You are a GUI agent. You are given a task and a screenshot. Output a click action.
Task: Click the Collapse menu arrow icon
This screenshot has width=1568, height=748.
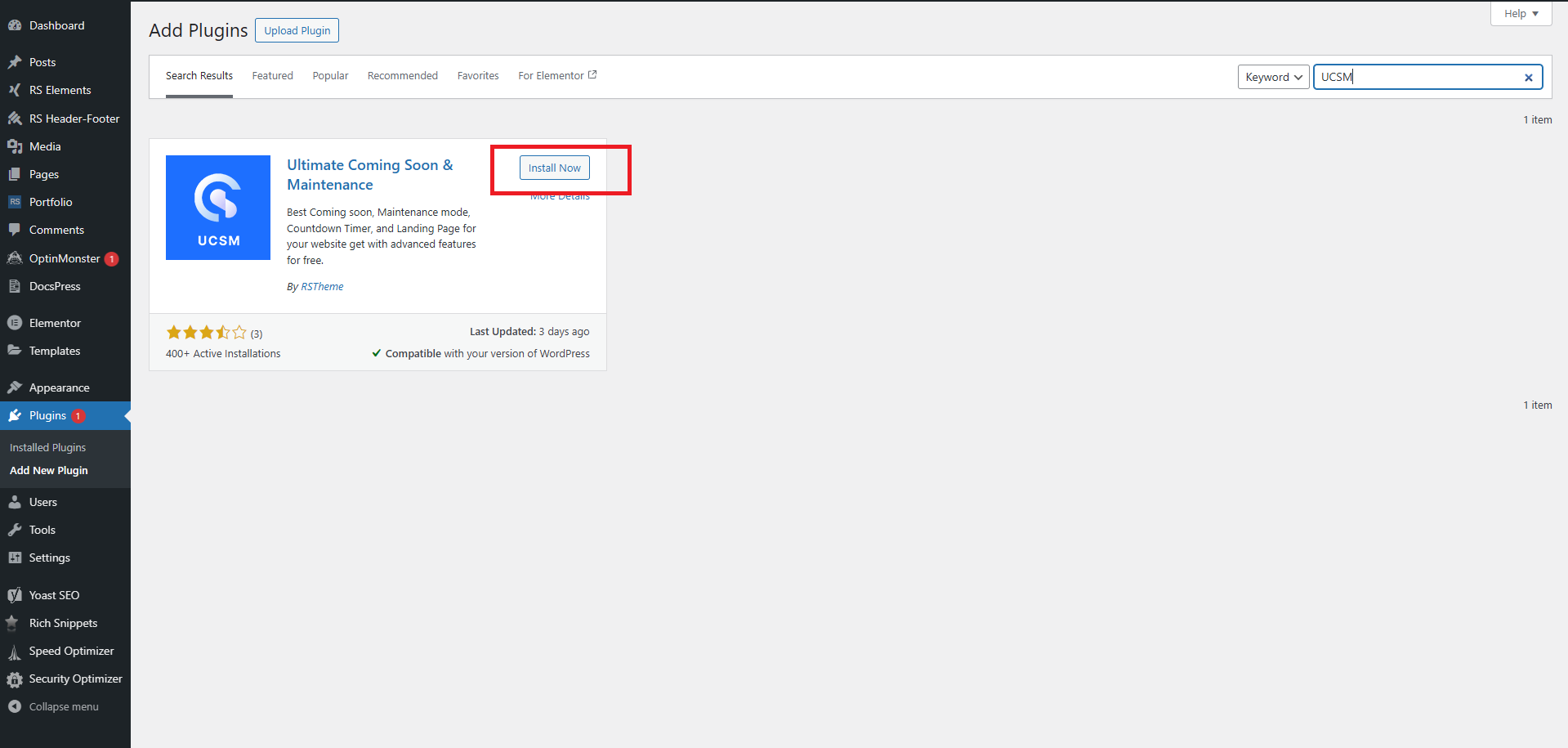15,706
